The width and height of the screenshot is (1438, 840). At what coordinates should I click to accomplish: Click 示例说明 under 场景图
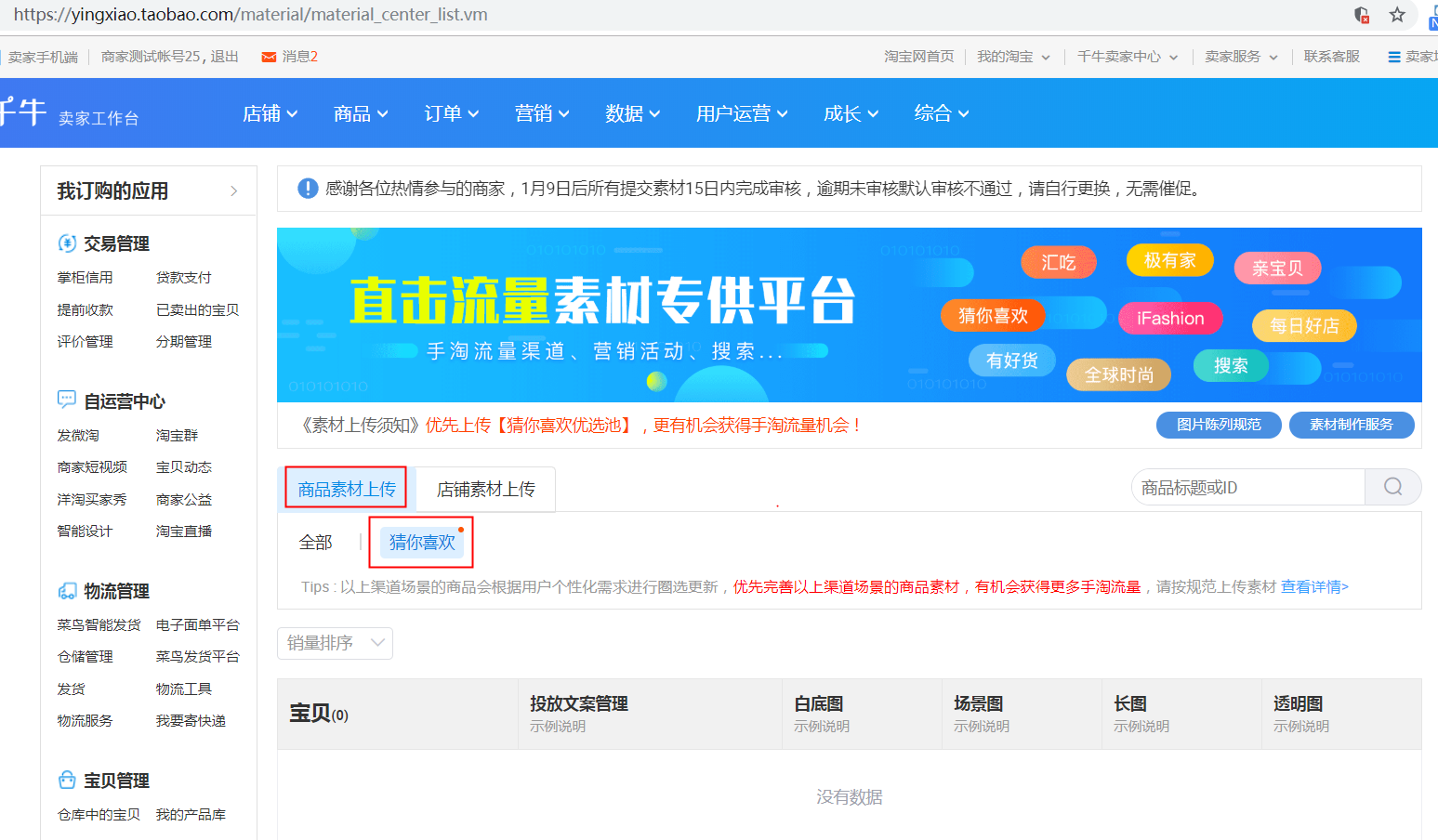[982, 727]
